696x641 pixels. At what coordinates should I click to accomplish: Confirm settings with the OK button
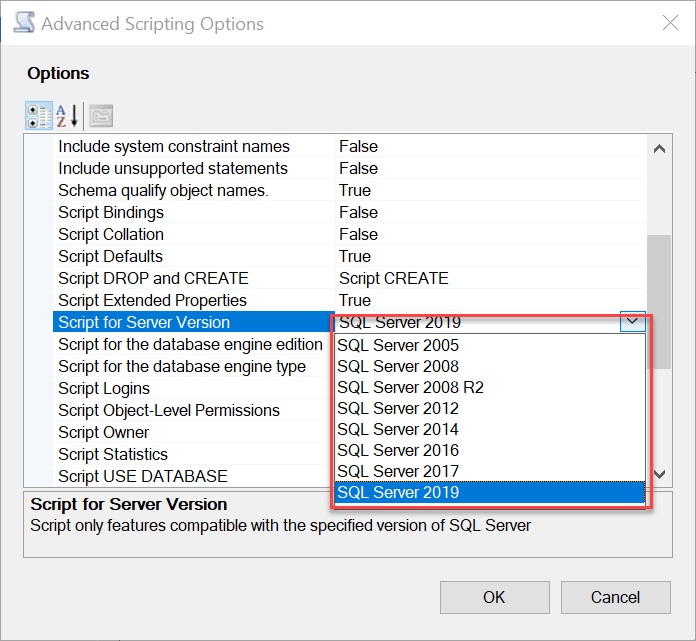click(x=494, y=597)
